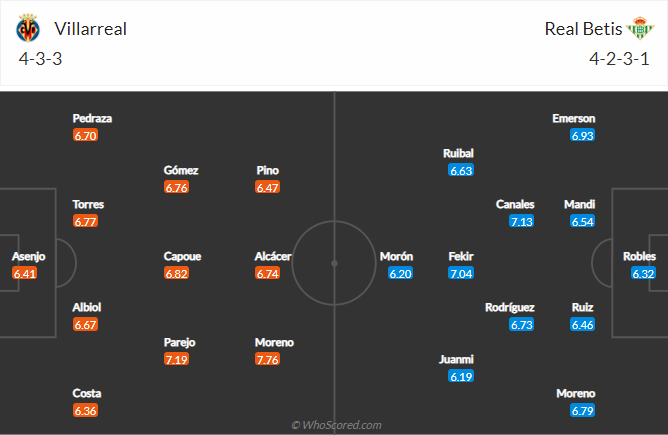Click Juanmi's 6.19 rating badge
The height and width of the screenshot is (435, 668).
(461, 377)
